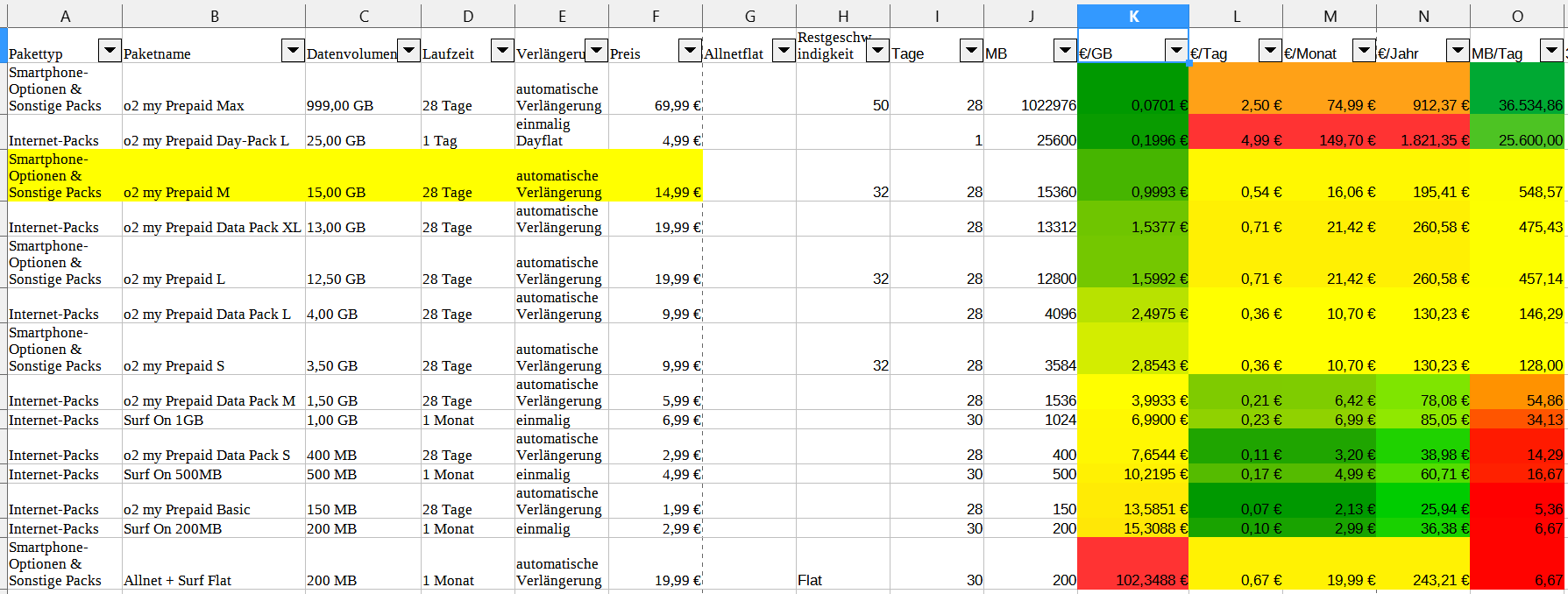Click the '1 Tag' Laufzeit cell
1568x594 pixels.
point(468,132)
